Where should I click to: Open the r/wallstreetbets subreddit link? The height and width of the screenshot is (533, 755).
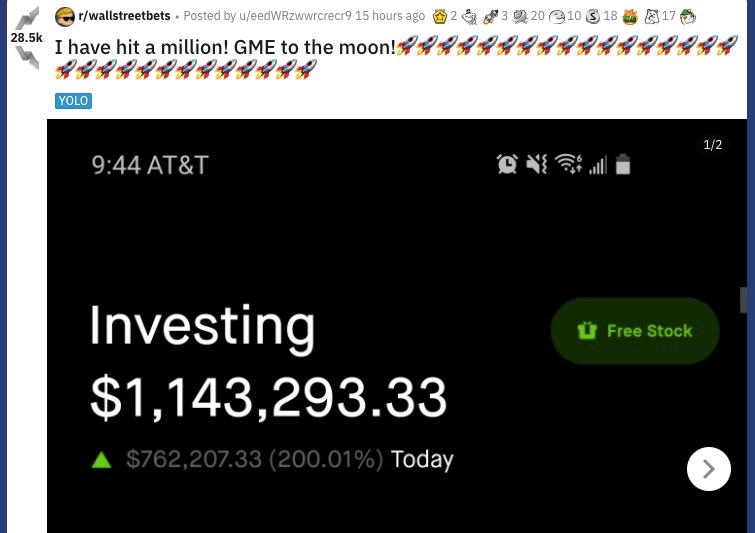124,16
